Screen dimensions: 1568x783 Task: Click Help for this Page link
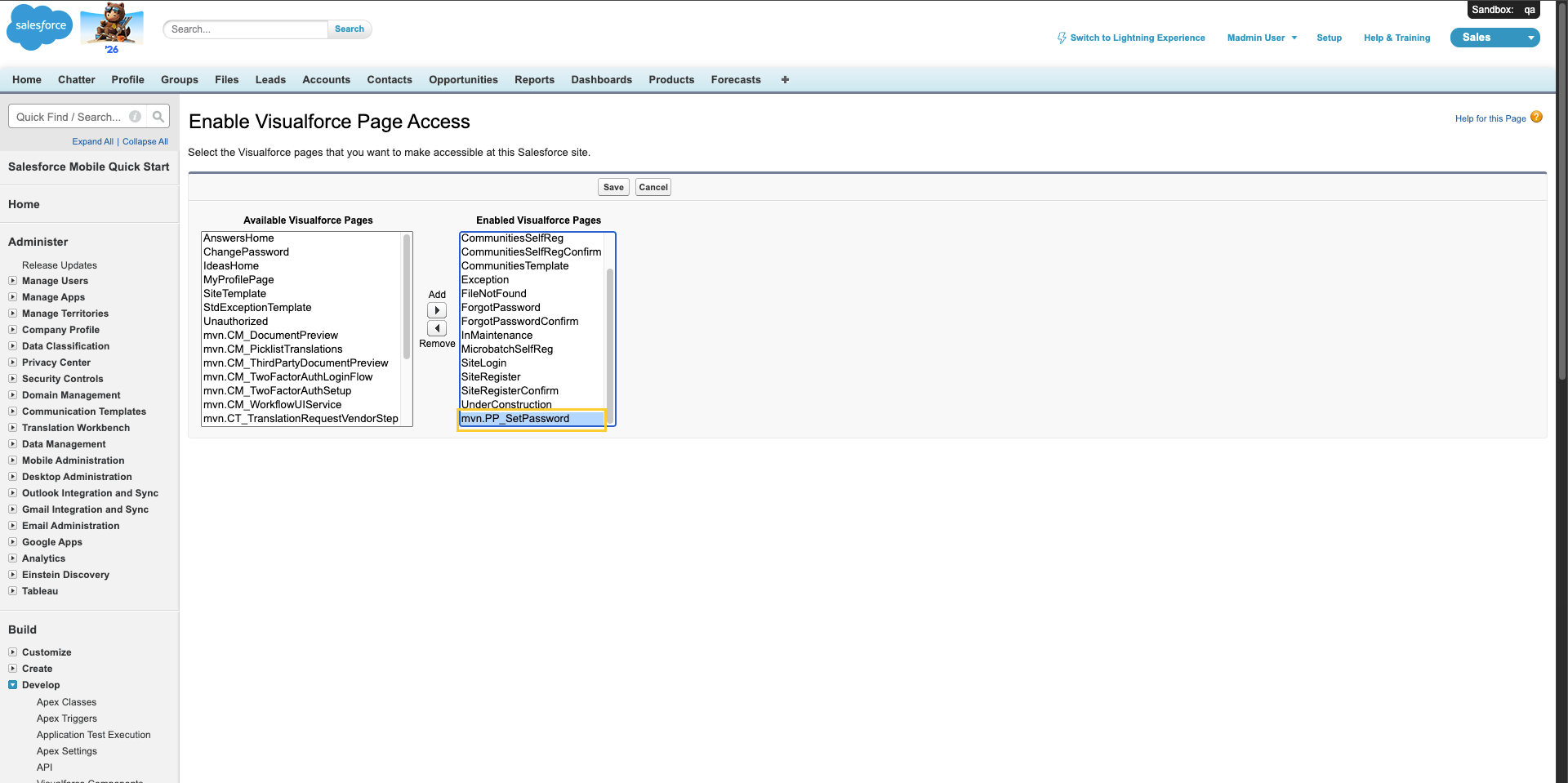(x=1490, y=118)
